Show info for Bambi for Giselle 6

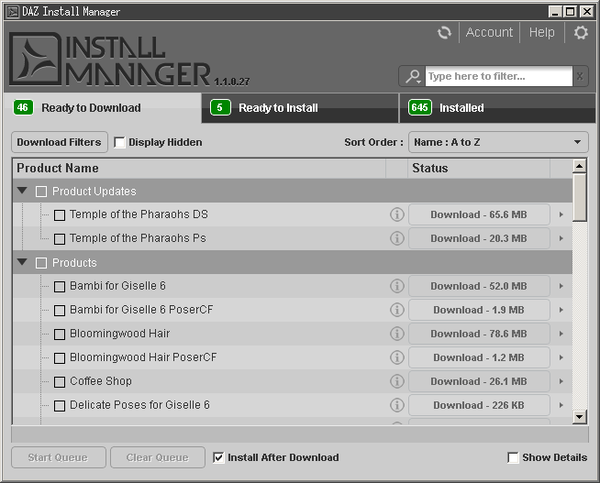(397, 286)
